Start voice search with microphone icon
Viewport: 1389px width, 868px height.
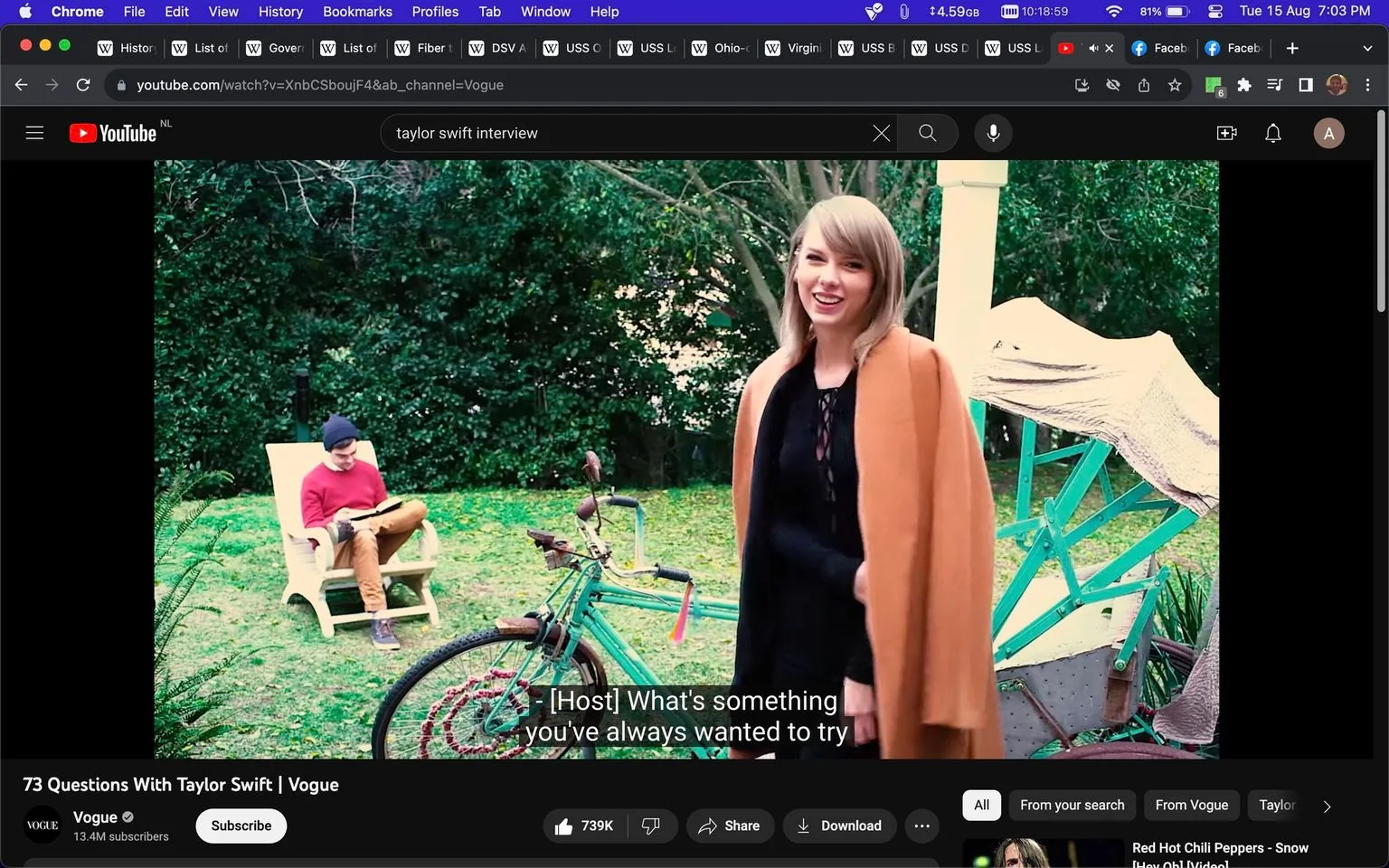993,133
